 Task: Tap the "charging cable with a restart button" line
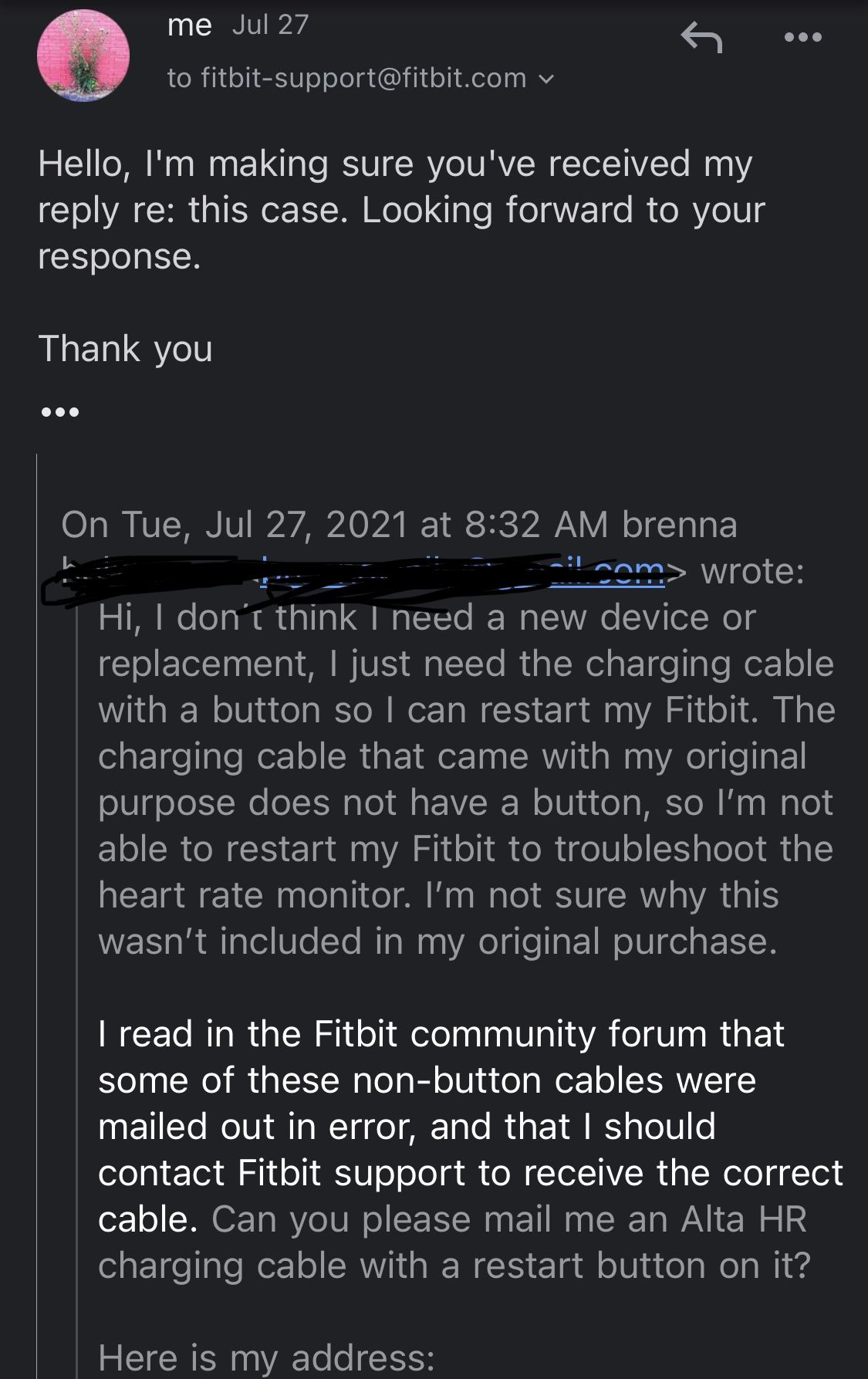(x=454, y=1266)
